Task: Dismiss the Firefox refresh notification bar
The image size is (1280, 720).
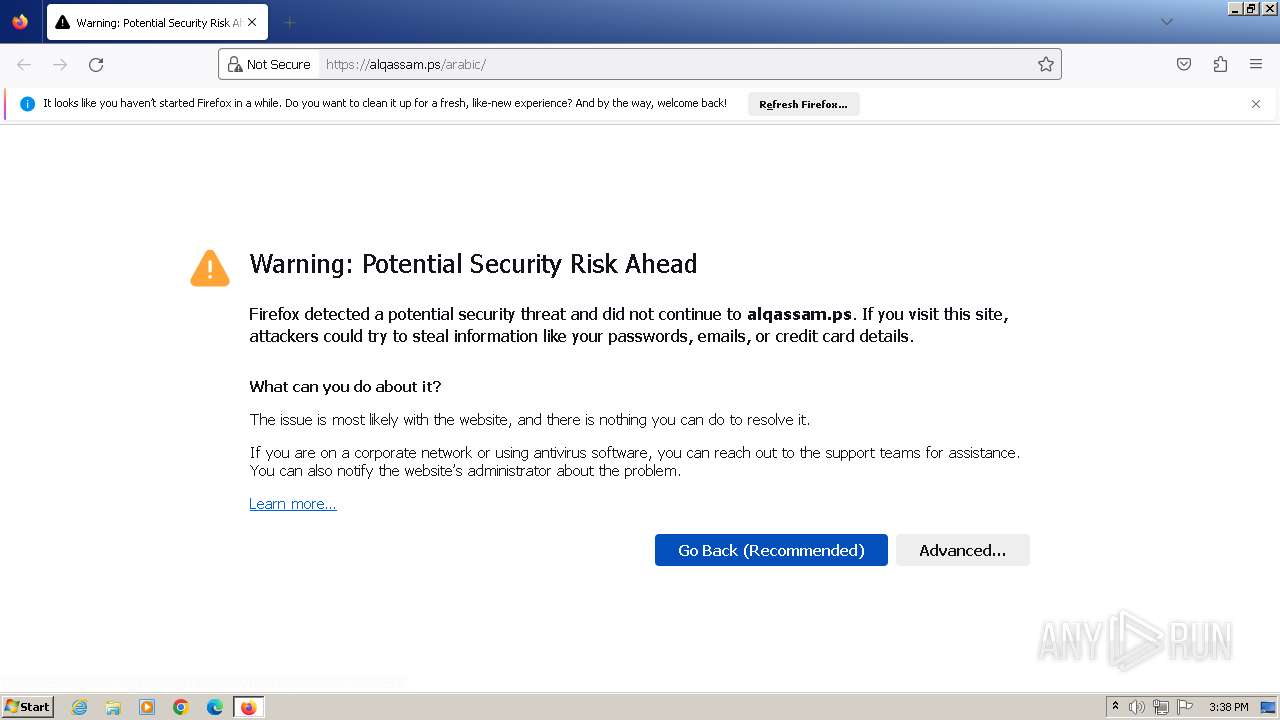Action: click(1256, 104)
